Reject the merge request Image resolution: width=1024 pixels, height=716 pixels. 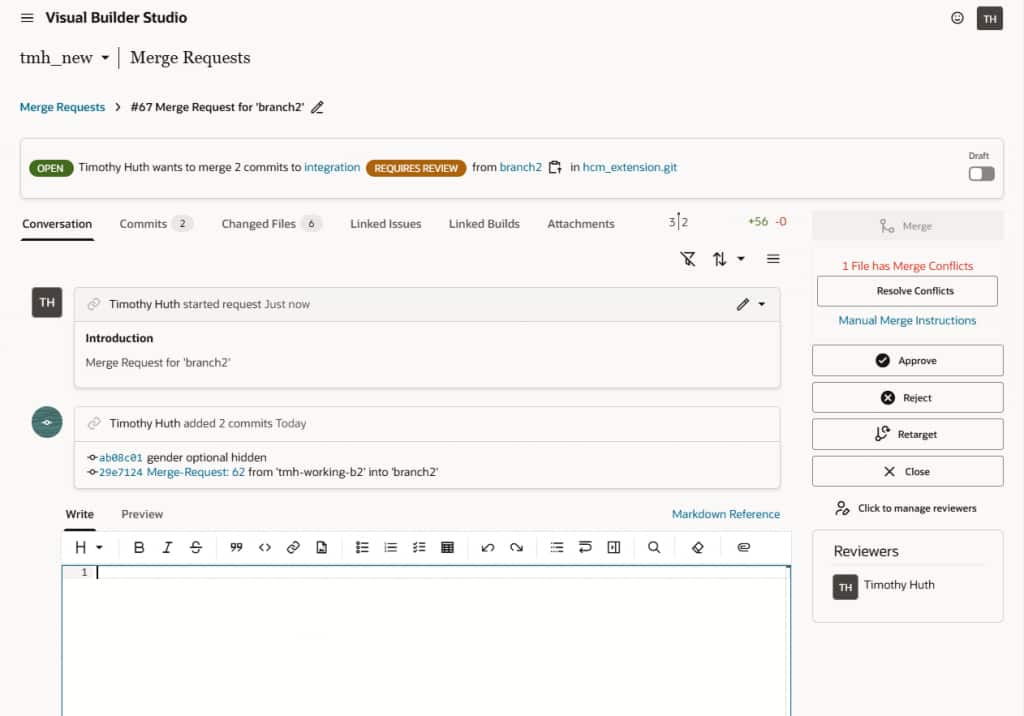907,397
